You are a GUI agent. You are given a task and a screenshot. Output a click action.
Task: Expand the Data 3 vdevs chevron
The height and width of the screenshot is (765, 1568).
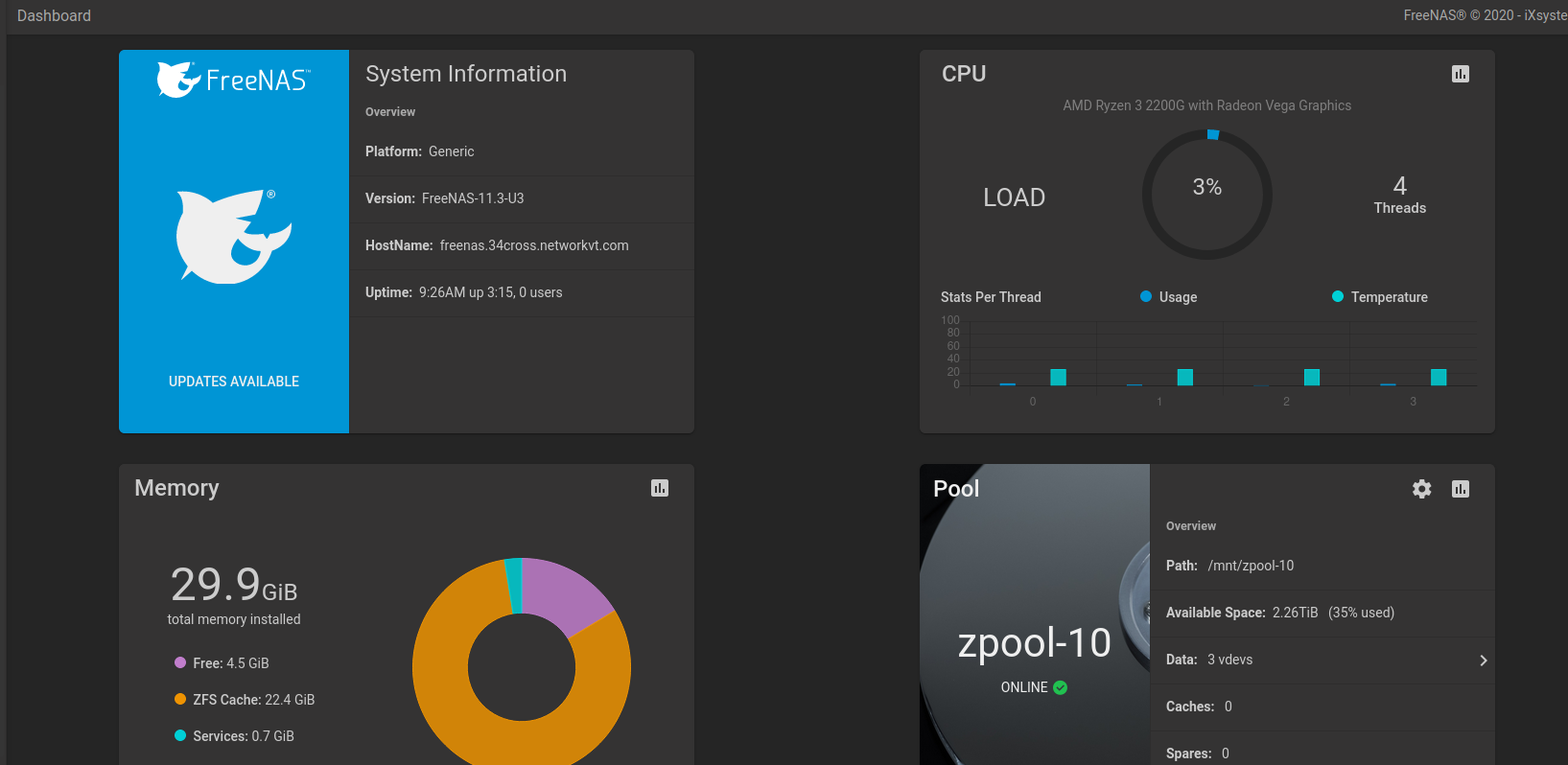[x=1483, y=661]
